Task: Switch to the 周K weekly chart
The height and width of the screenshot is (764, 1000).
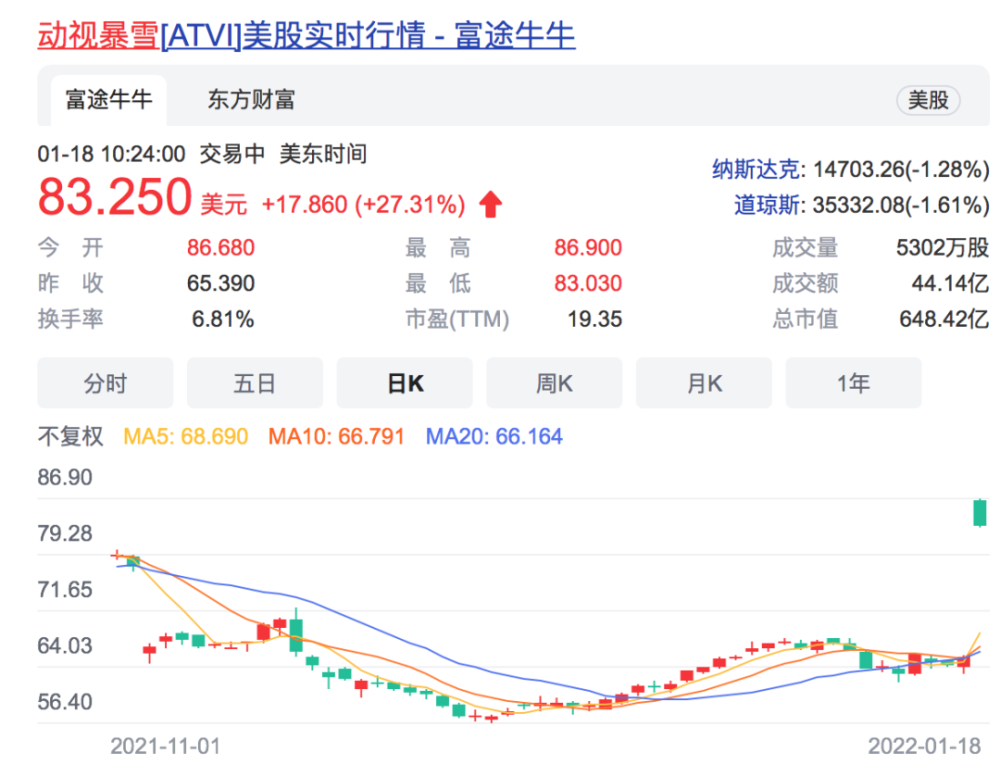Action: coord(554,383)
